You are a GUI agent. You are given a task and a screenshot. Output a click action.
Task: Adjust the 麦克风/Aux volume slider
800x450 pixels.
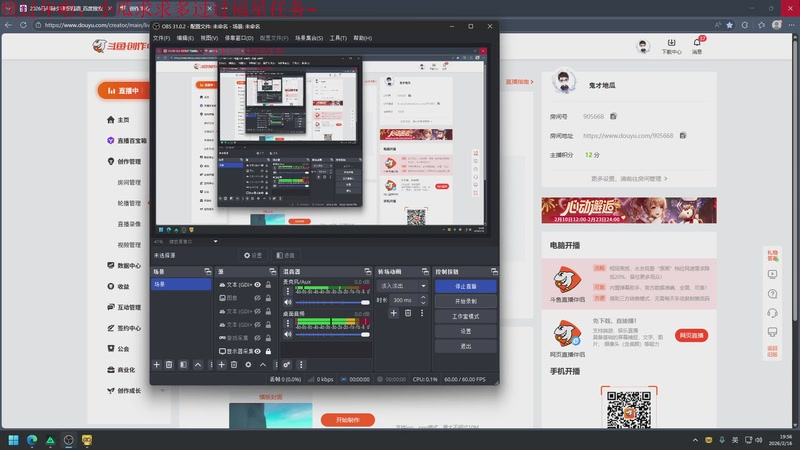333,302
